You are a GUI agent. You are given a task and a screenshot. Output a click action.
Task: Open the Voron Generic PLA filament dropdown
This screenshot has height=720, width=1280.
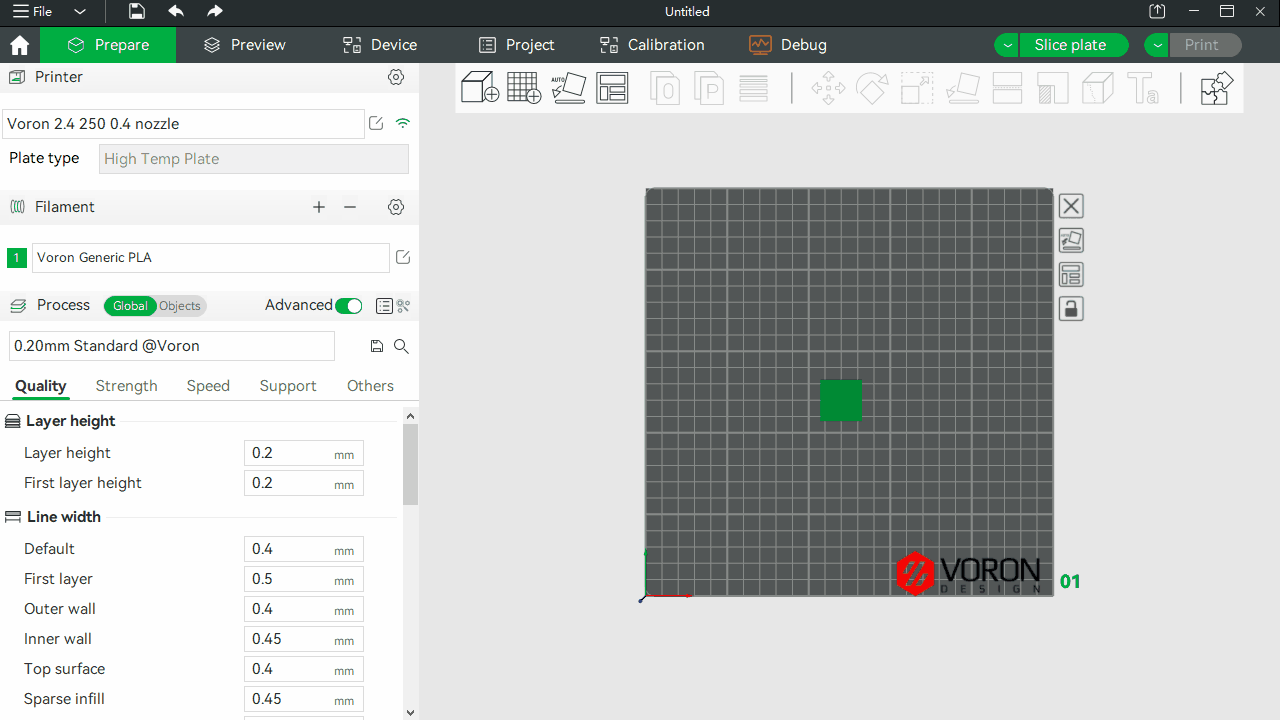pyautogui.click(x=210, y=258)
